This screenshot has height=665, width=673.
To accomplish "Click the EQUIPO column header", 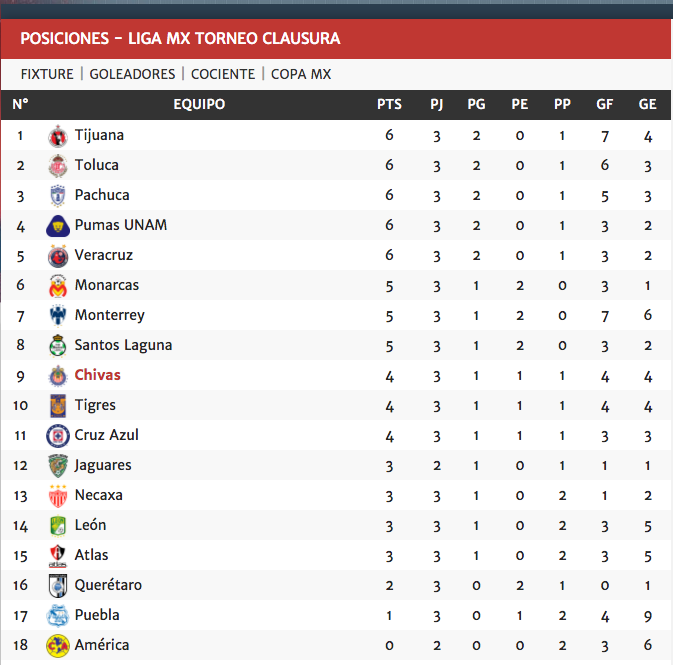I will [199, 104].
